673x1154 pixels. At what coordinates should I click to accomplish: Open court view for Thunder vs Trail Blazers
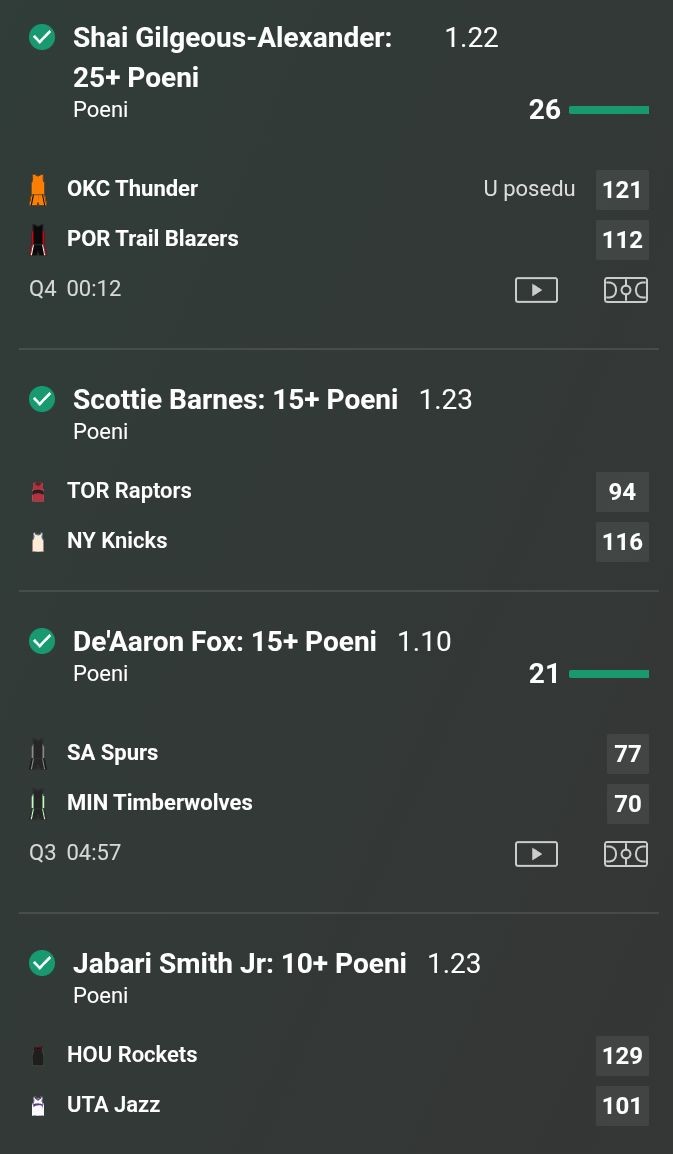click(626, 290)
